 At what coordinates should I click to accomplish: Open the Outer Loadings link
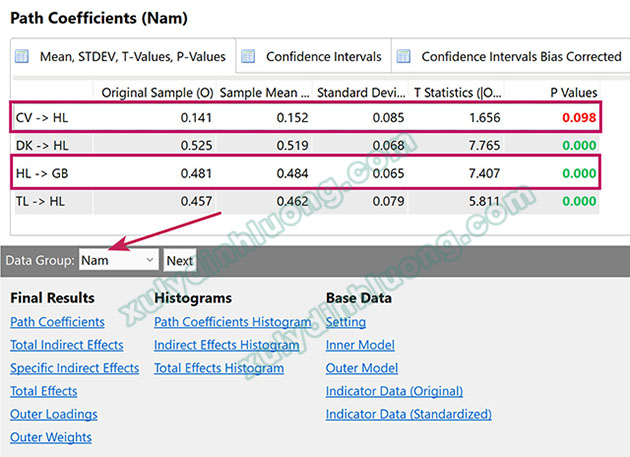(x=54, y=414)
